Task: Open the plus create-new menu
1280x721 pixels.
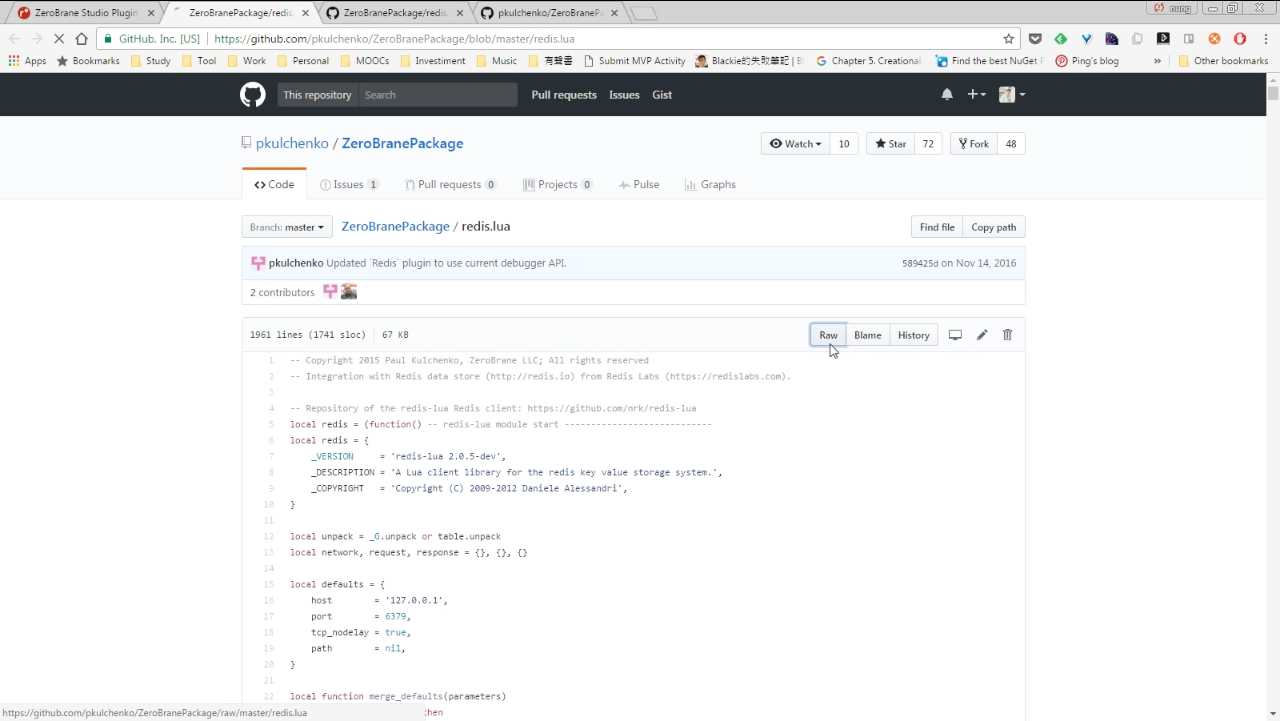Action: click(976, 95)
